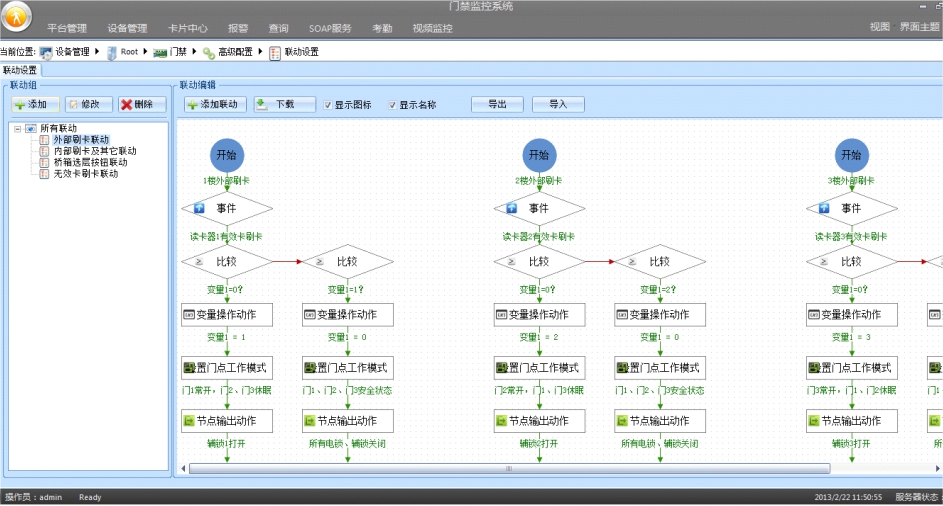
Task: Click the 联动设置 breadcrumb icon
Action: click(275, 53)
